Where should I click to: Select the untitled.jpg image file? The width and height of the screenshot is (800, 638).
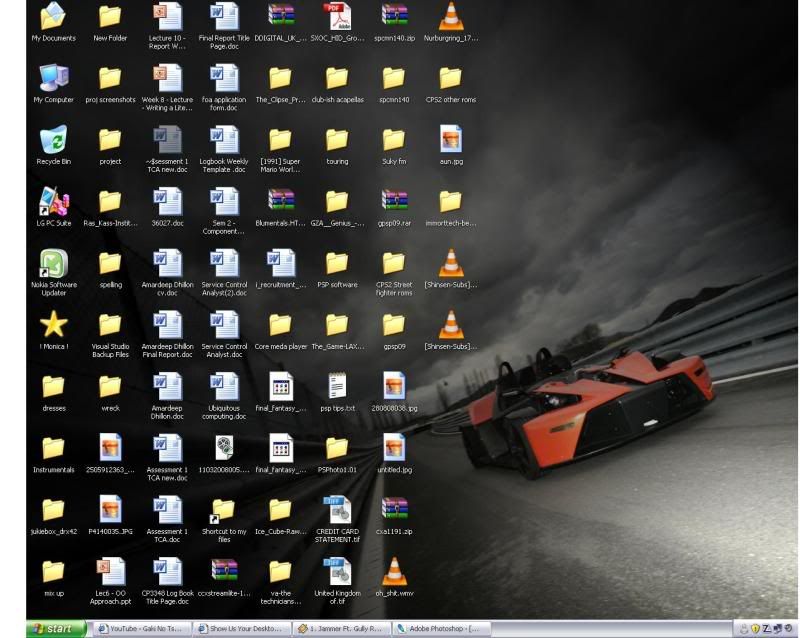tap(394, 448)
